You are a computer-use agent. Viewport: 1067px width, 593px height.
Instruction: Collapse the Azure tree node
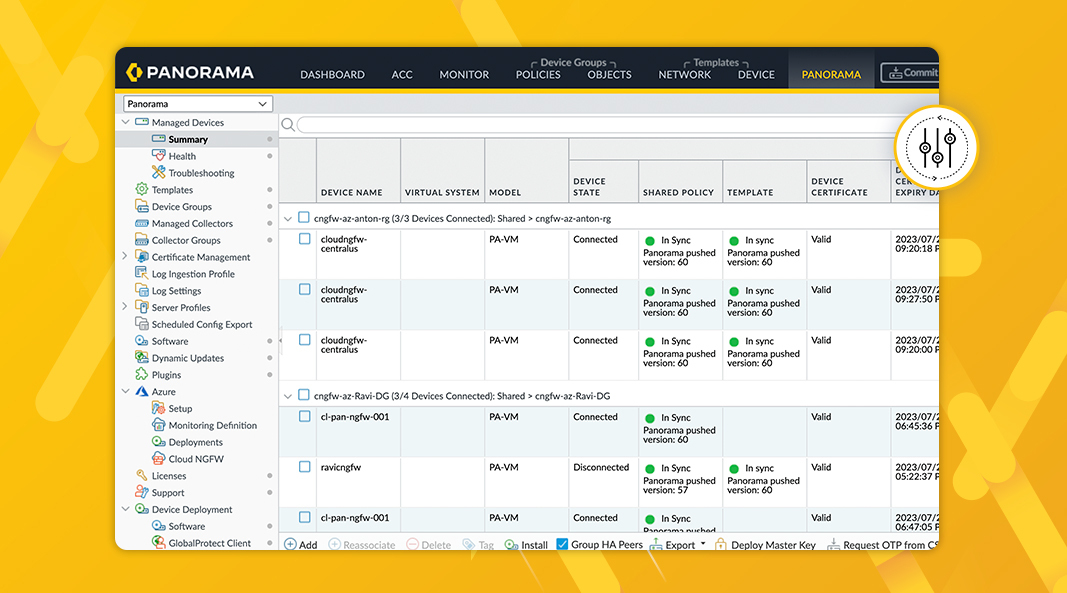click(x=126, y=392)
